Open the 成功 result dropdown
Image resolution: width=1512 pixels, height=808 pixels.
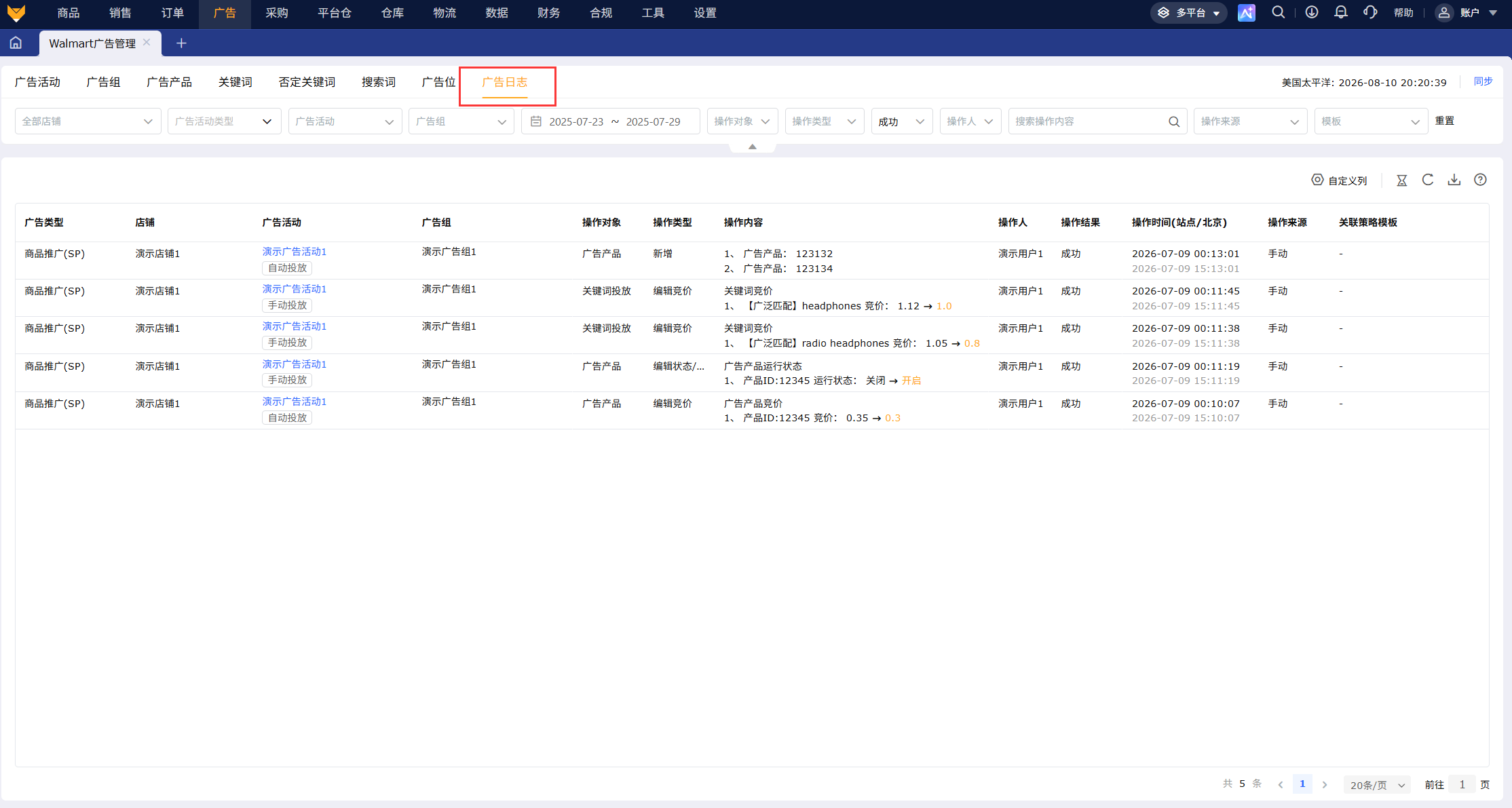[902, 121]
